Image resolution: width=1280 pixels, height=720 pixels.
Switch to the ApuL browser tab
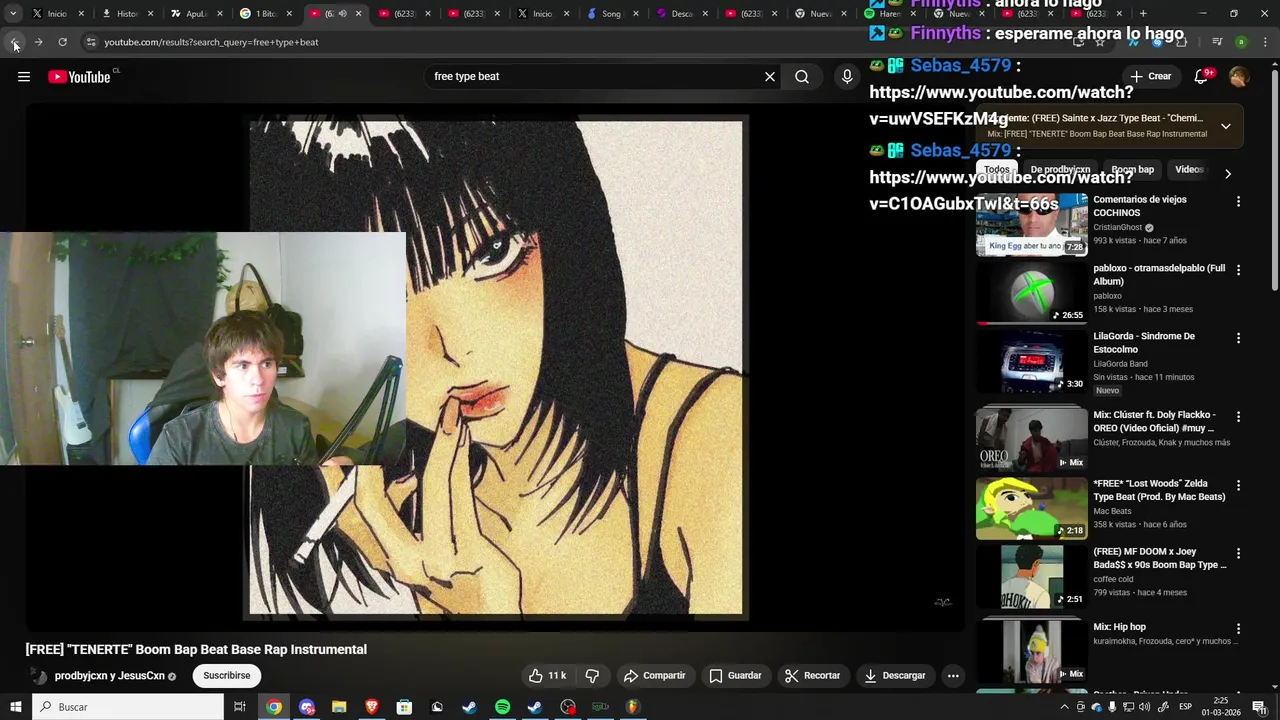click(x=195, y=14)
